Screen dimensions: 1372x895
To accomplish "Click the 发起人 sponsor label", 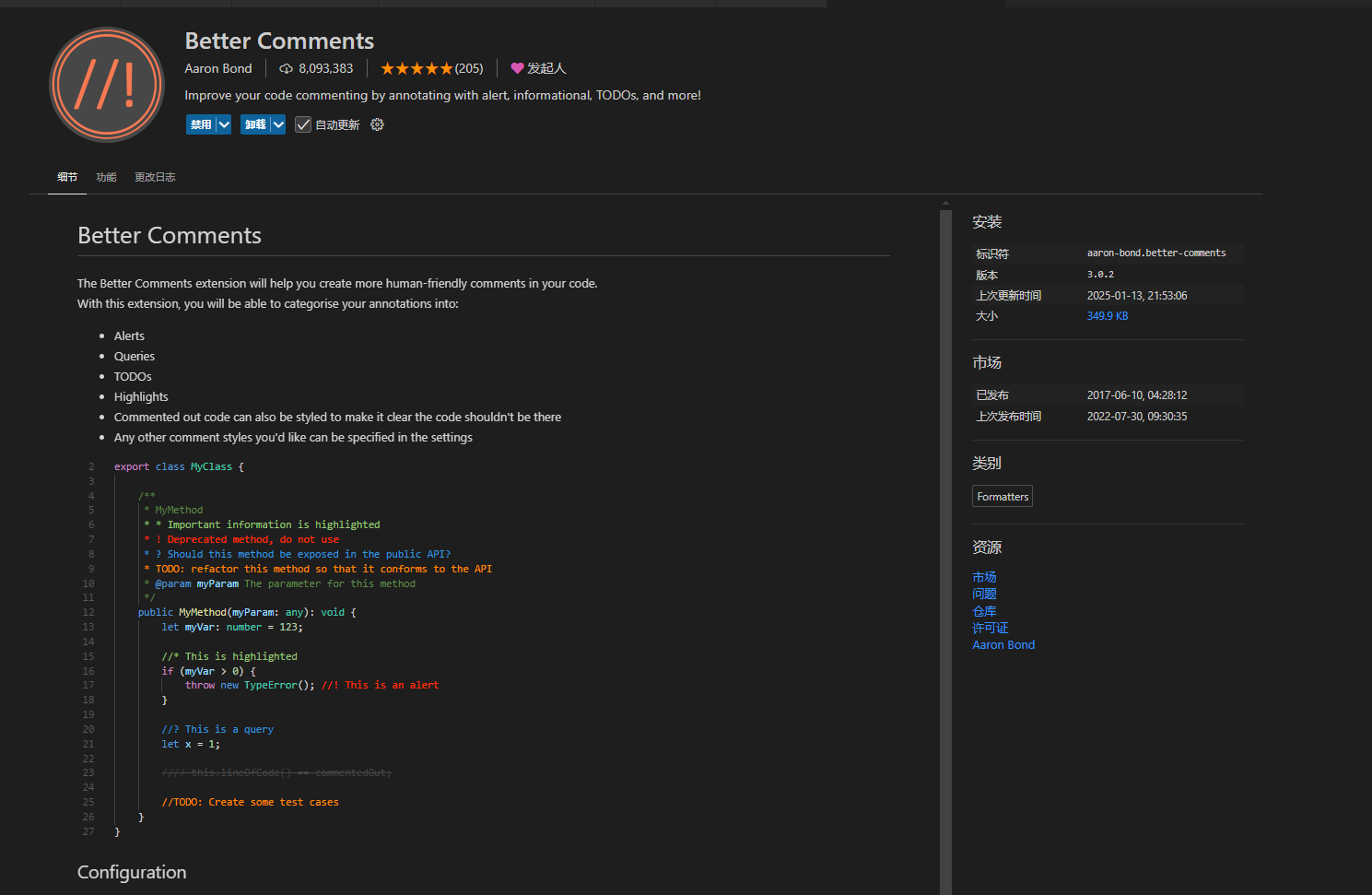I will point(546,68).
